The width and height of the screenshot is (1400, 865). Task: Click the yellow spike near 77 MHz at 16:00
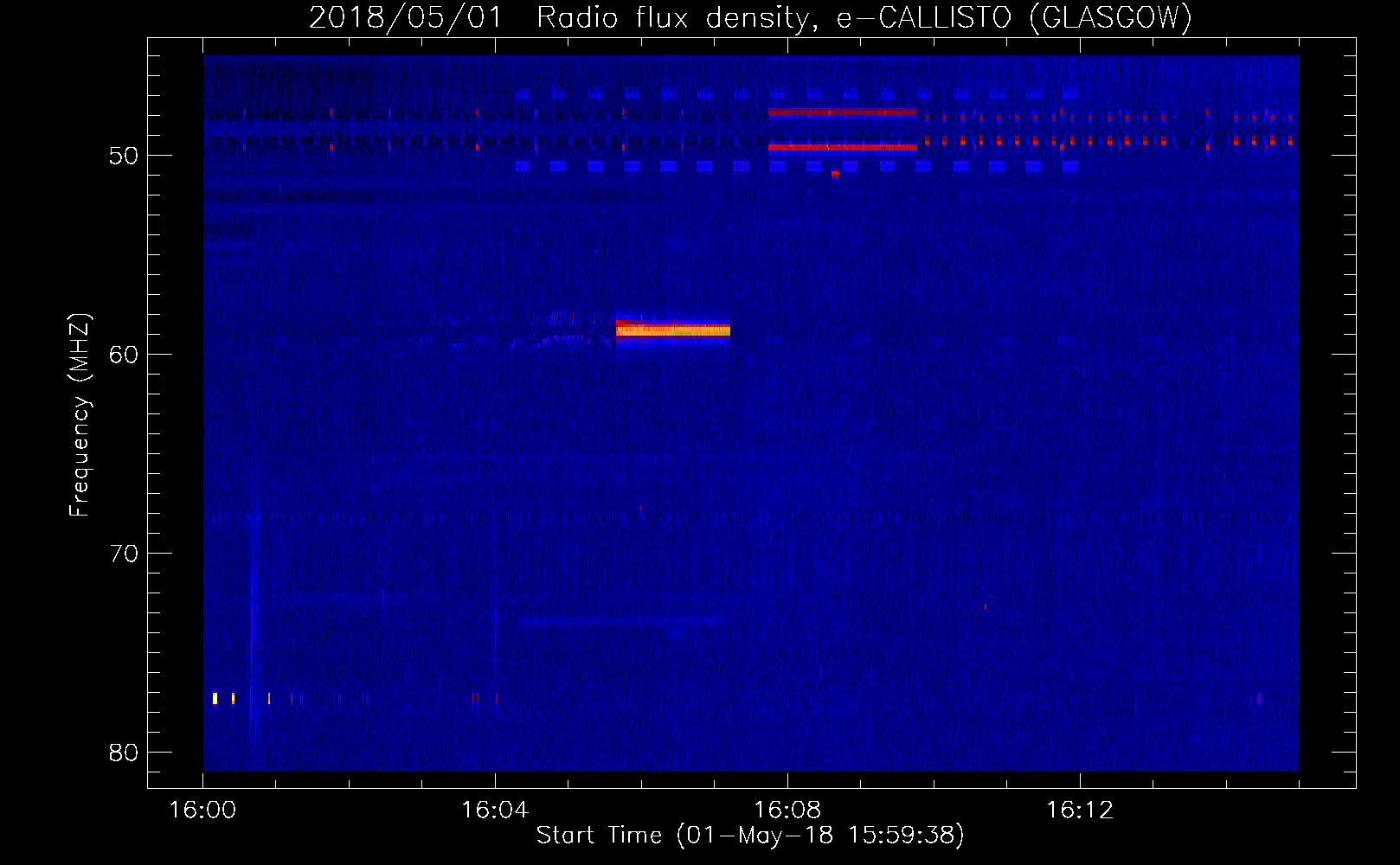click(x=215, y=698)
